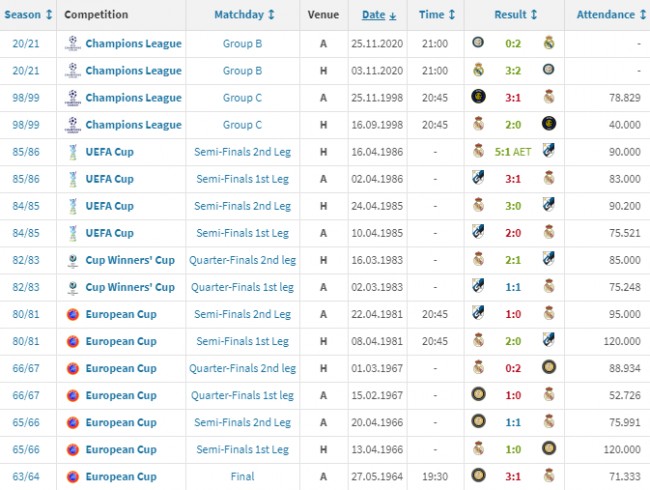Viewport: 650px width, 490px height.
Task: Click UEFA Cup trophy icon for 16.04.1986
Action: point(73,152)
